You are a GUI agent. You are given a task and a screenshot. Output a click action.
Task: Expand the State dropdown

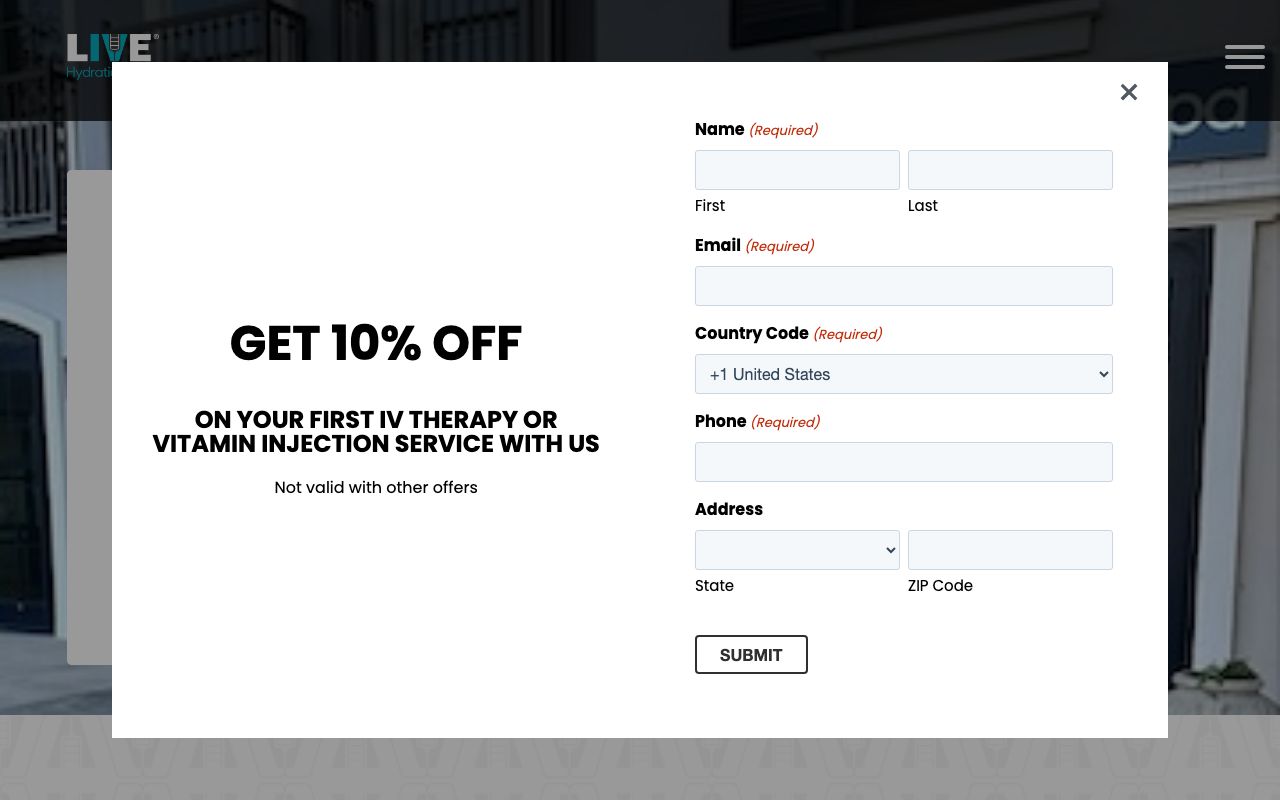point(797,550)
